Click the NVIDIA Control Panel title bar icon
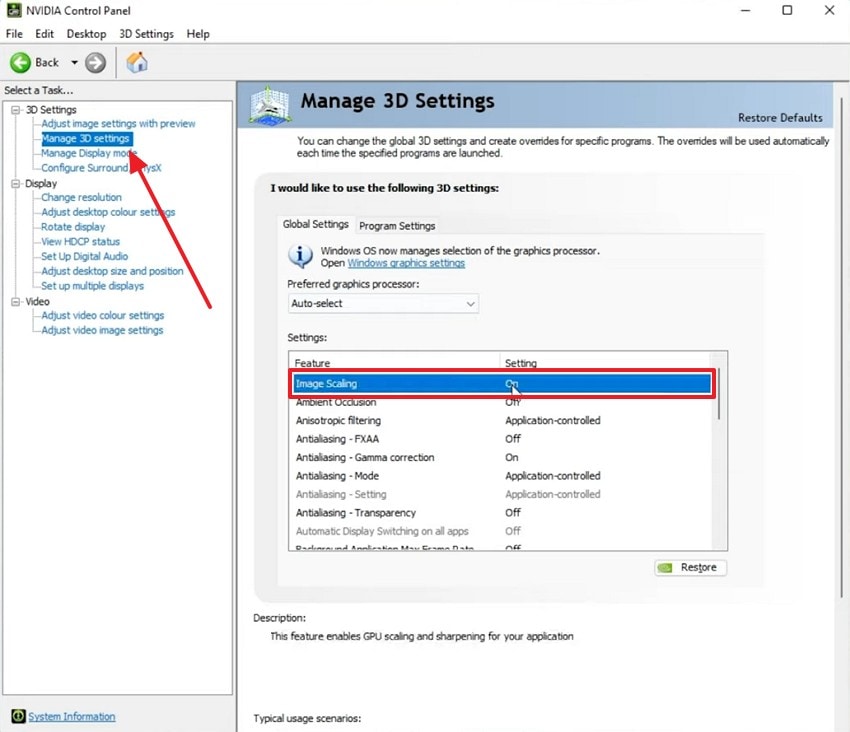The height and width of the screenshot is (732, 850). (x=14, y=10)
